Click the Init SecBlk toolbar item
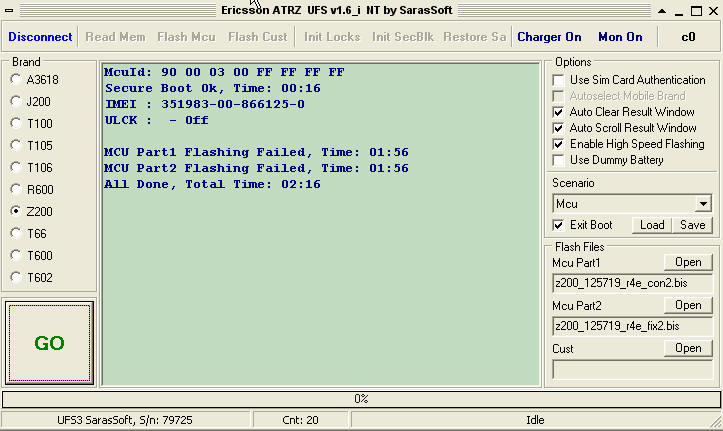This screenshot has width=723, height=431. 403,37
